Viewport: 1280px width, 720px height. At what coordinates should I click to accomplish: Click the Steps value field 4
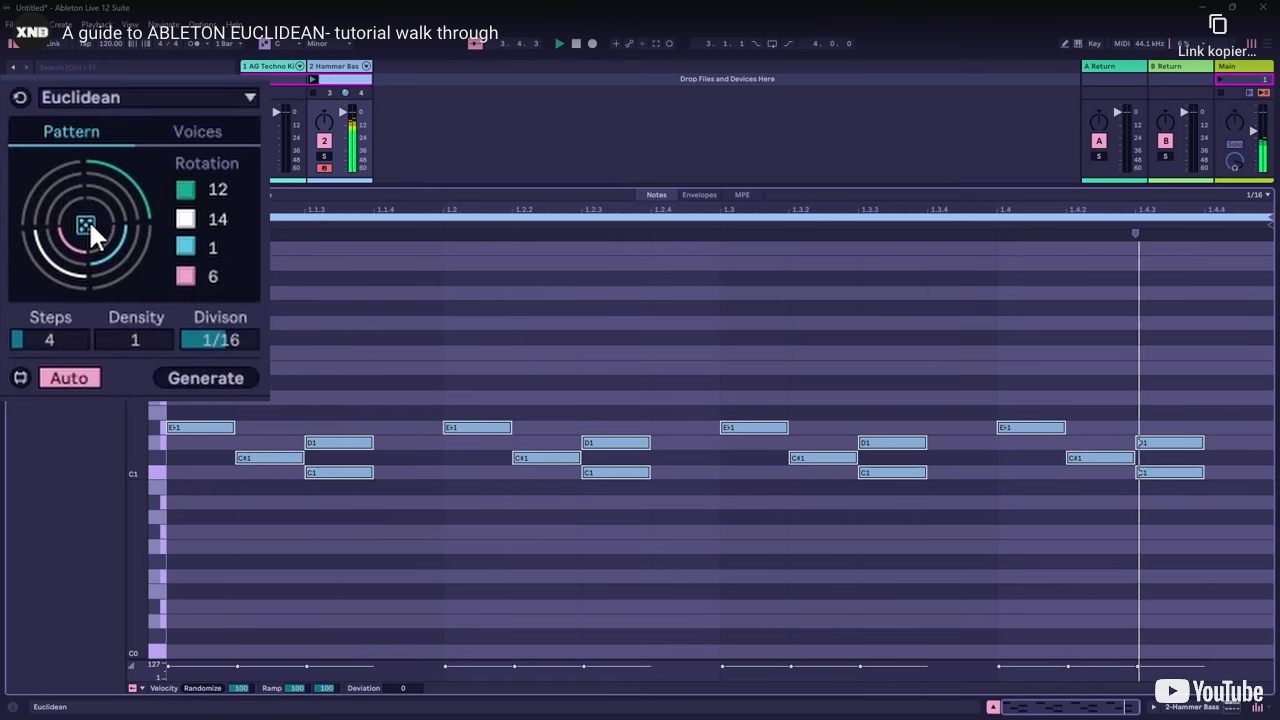pyautogui.click(x=49, y=340)
